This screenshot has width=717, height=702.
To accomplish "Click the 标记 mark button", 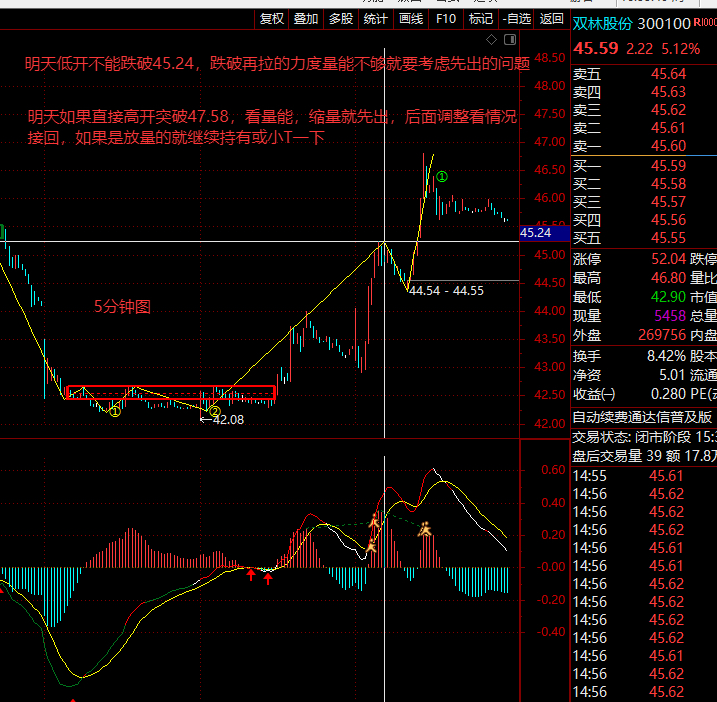I will [481, 19].
